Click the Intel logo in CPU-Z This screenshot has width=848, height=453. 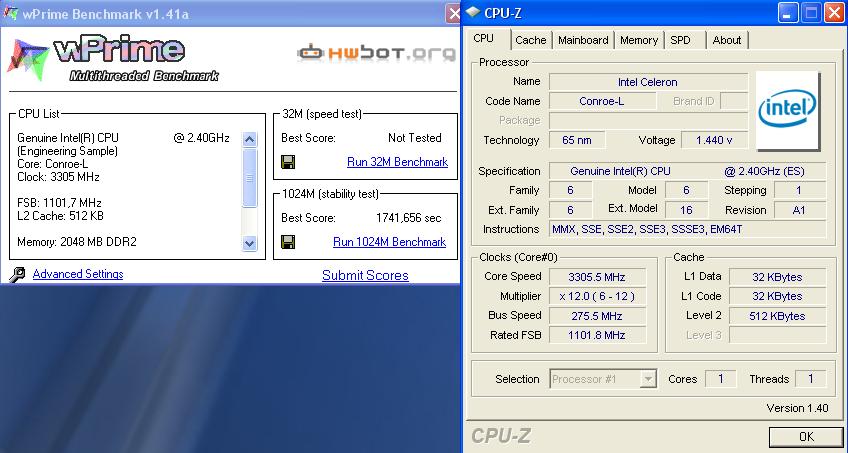click(x=787, y=110)
